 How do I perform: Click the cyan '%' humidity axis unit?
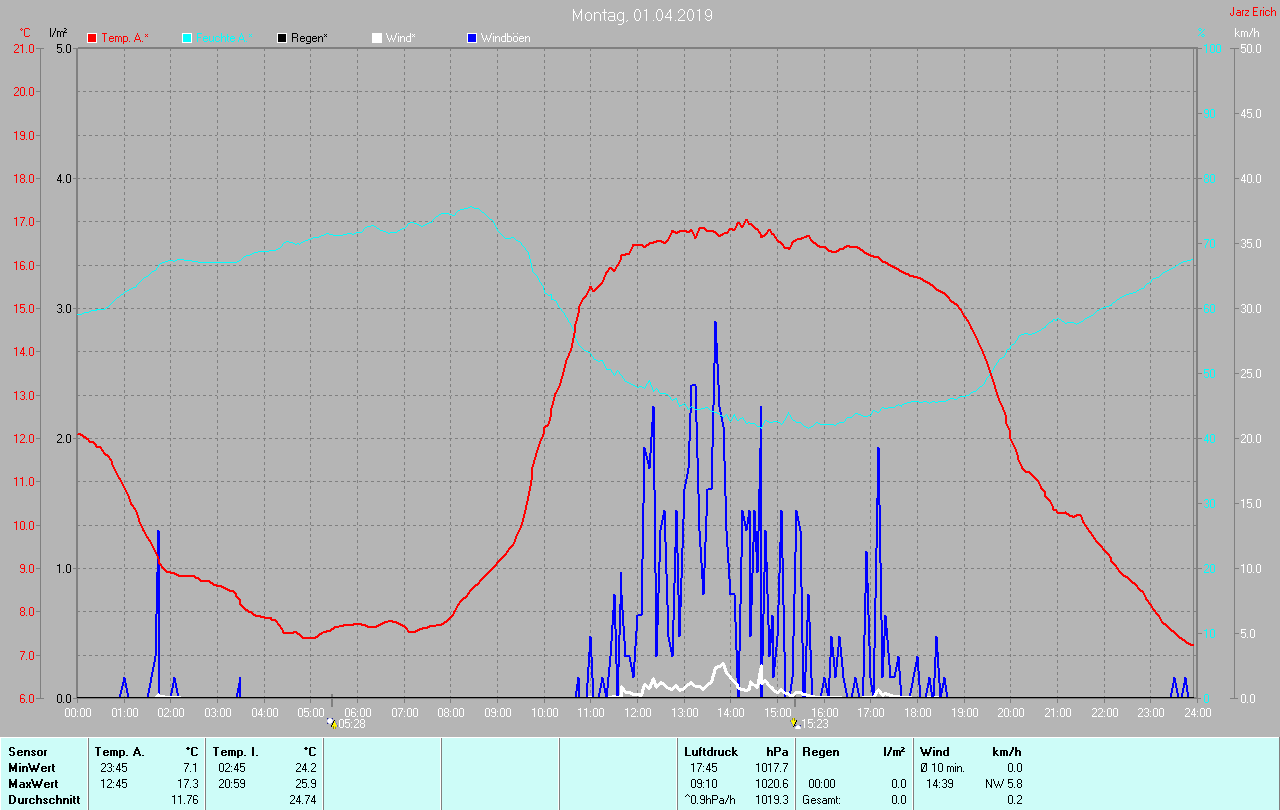(1203, 33)
